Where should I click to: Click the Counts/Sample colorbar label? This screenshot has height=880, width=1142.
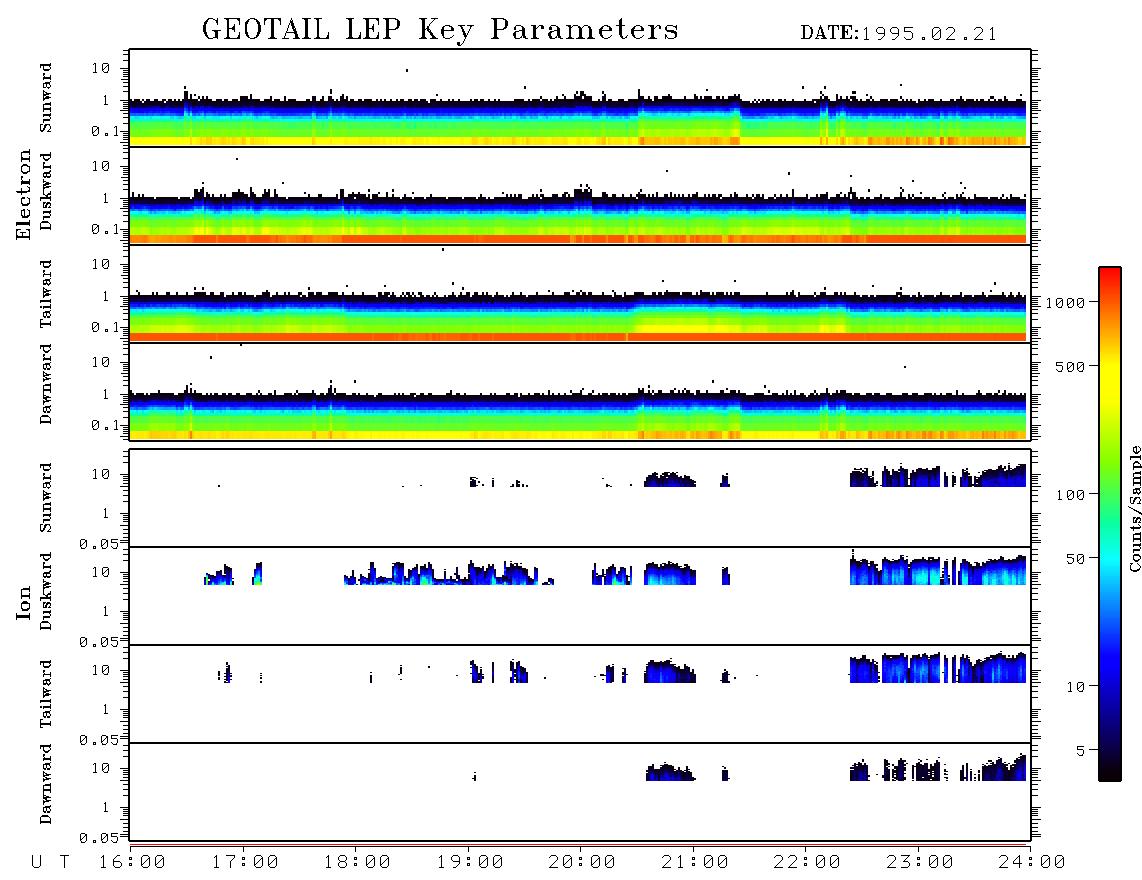tap(1135, 508)
